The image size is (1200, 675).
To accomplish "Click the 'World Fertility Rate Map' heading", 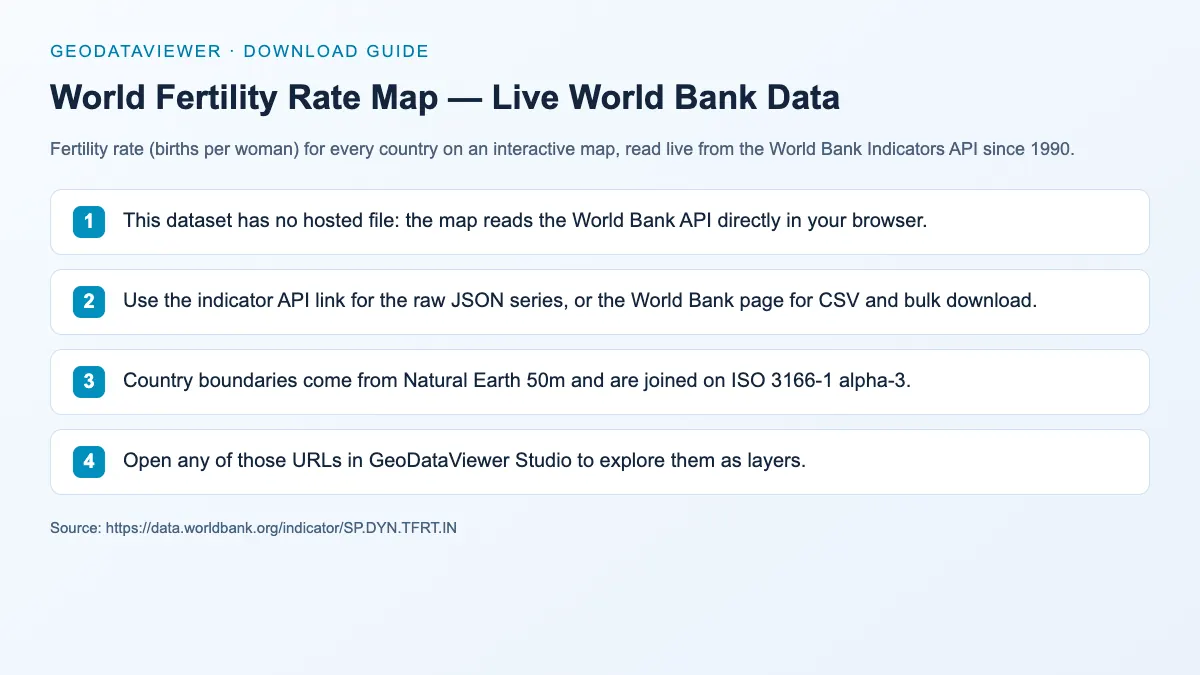I will coord(445,98).
